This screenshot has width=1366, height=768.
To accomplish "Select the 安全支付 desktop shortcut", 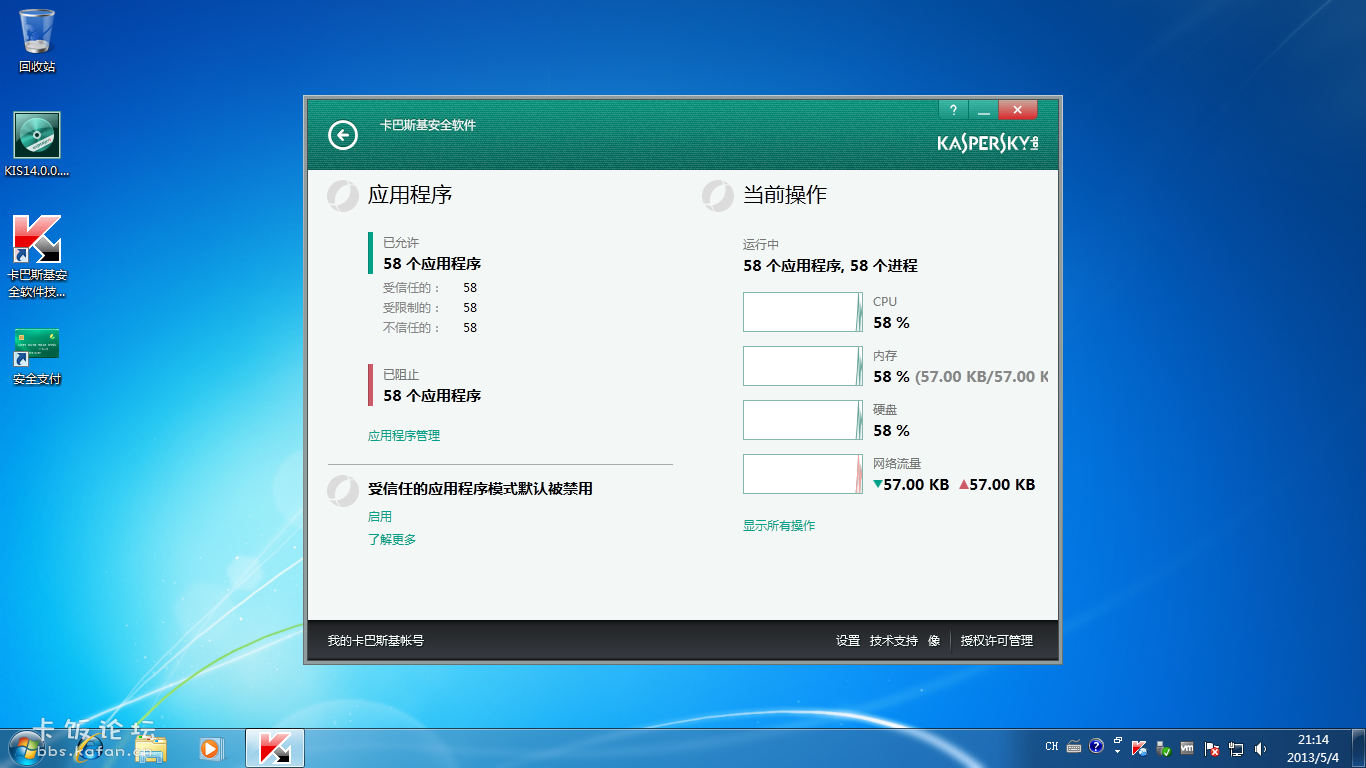I will click(37, 357).
